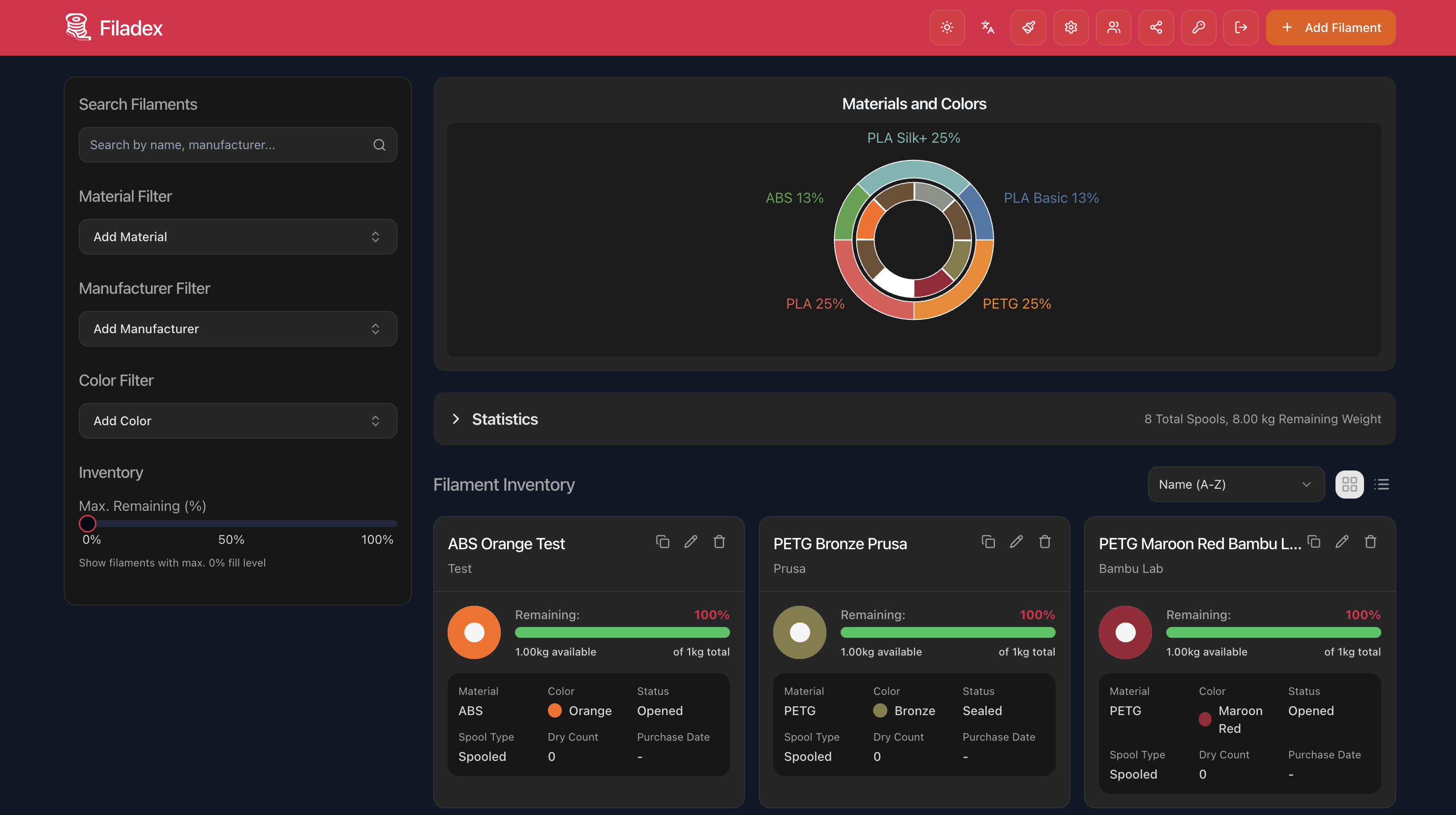Click the Max. Remaining slider handle

tap(88, 523)
